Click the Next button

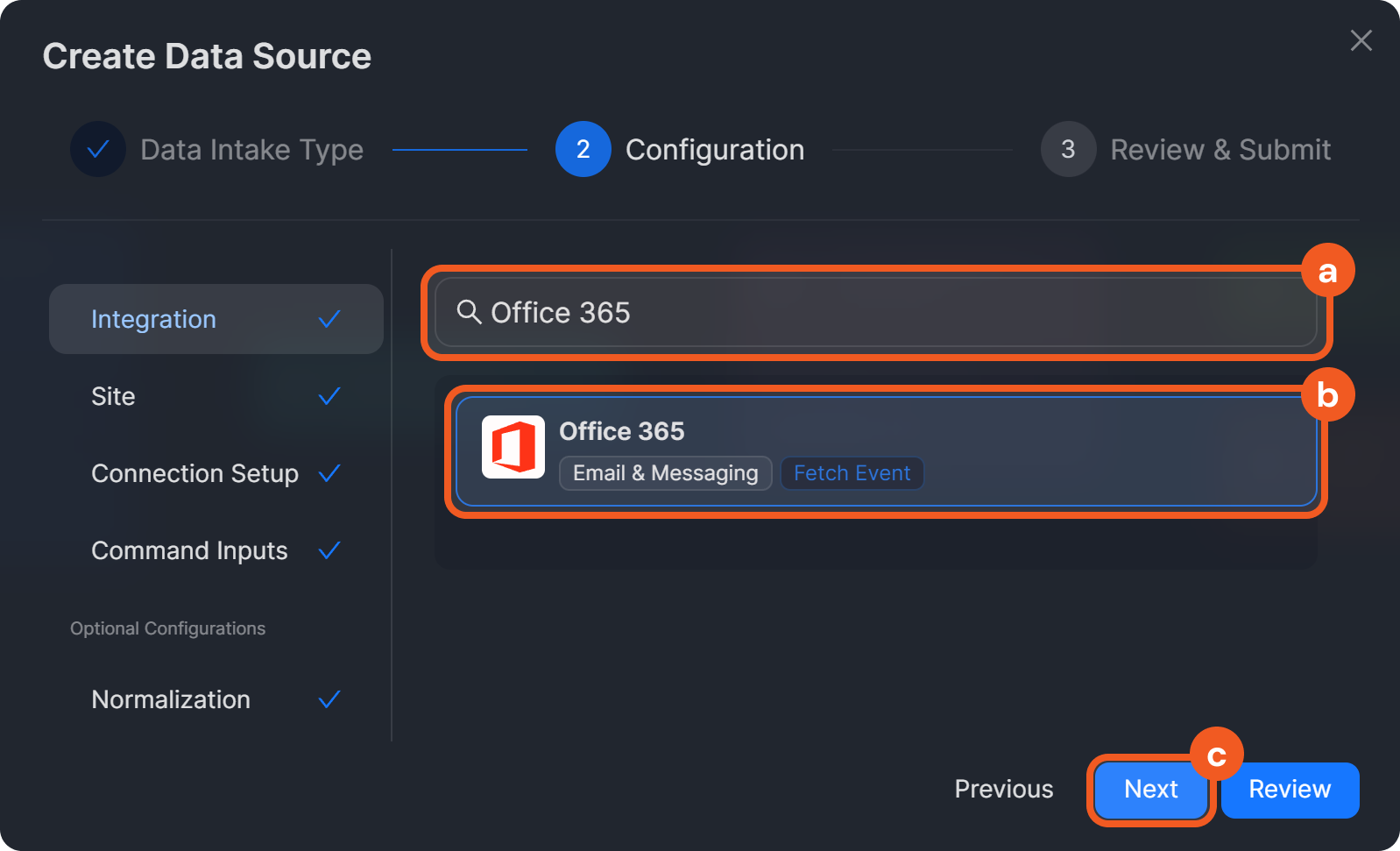(x=1151, y=790)
